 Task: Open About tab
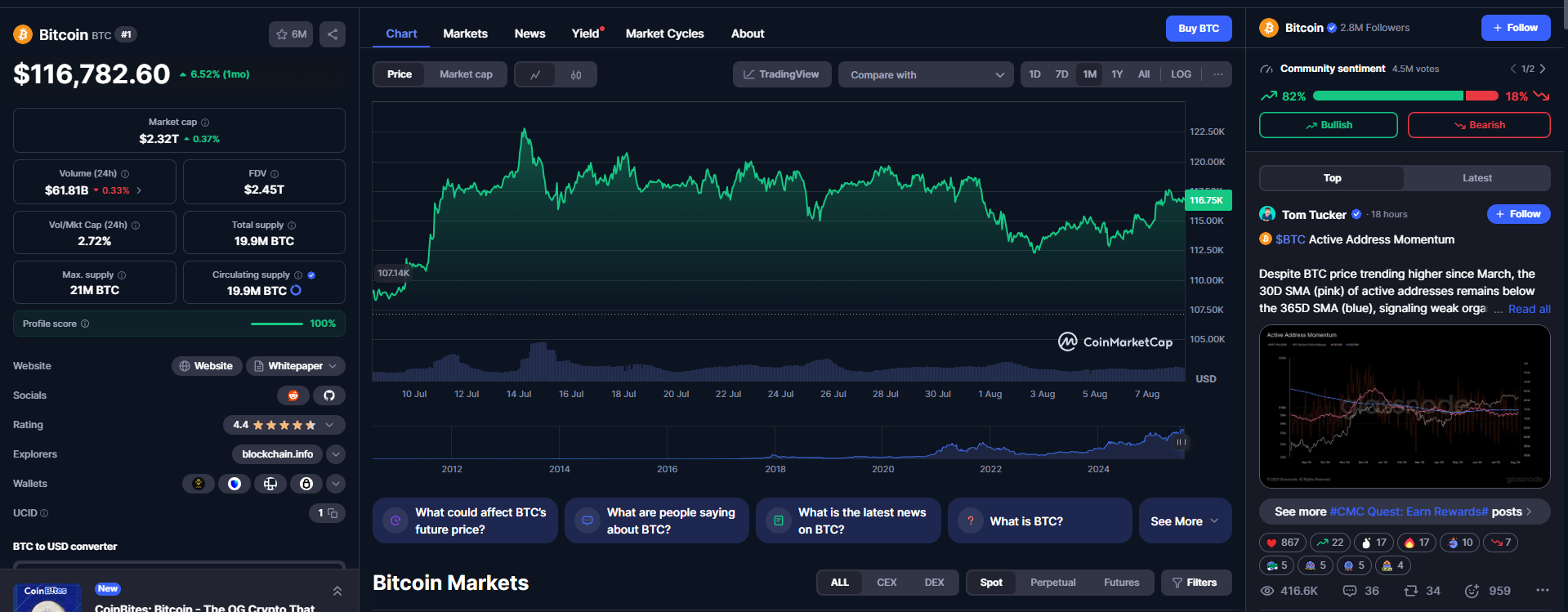tap(748, 34)
